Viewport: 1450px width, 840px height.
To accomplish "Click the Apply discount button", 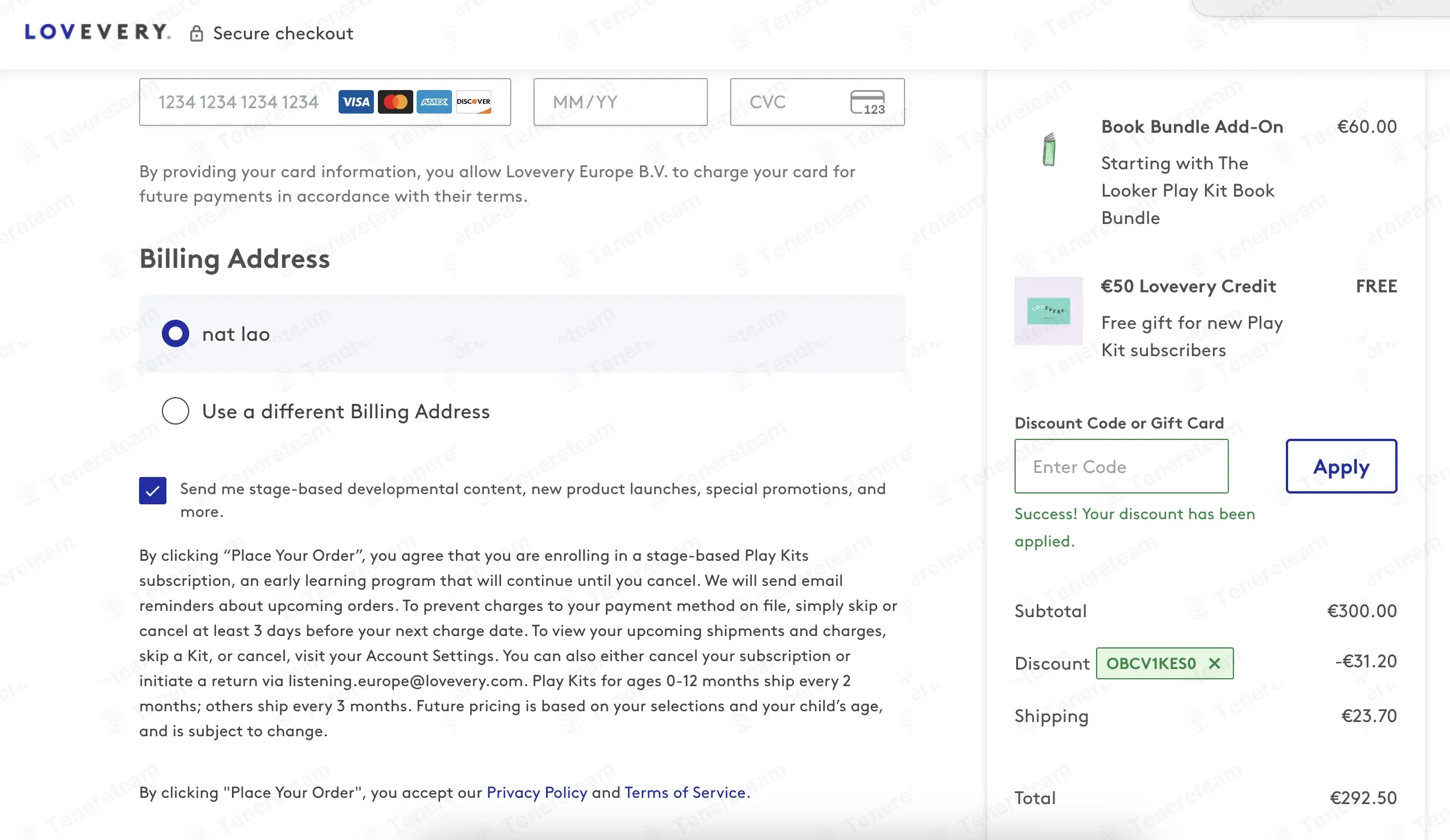I will pos(1341,466).
